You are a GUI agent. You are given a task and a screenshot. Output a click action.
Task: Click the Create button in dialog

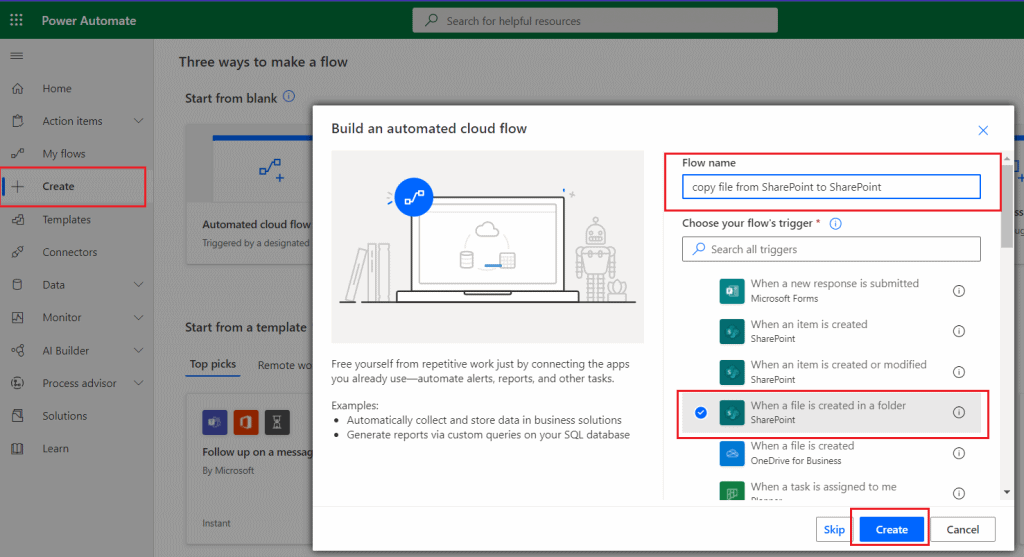click(x=891, y=530)
